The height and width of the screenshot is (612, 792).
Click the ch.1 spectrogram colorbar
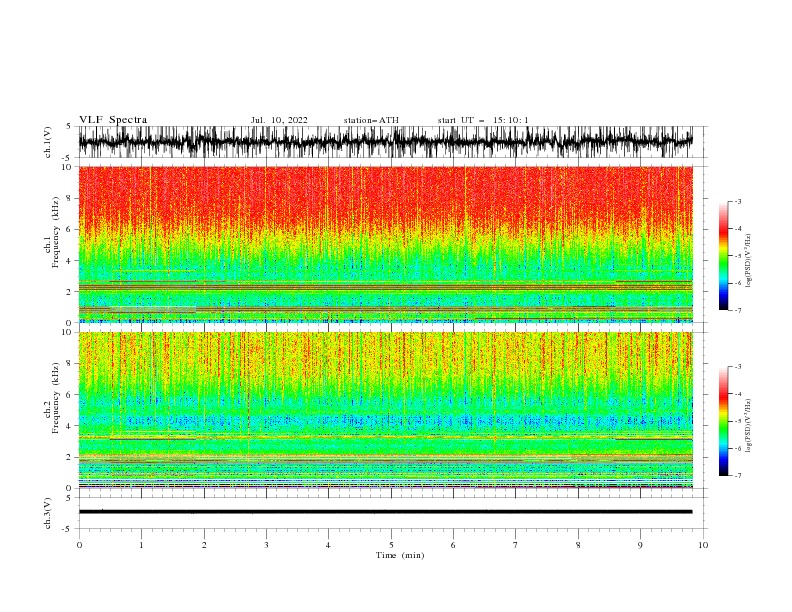pos(723,256)
